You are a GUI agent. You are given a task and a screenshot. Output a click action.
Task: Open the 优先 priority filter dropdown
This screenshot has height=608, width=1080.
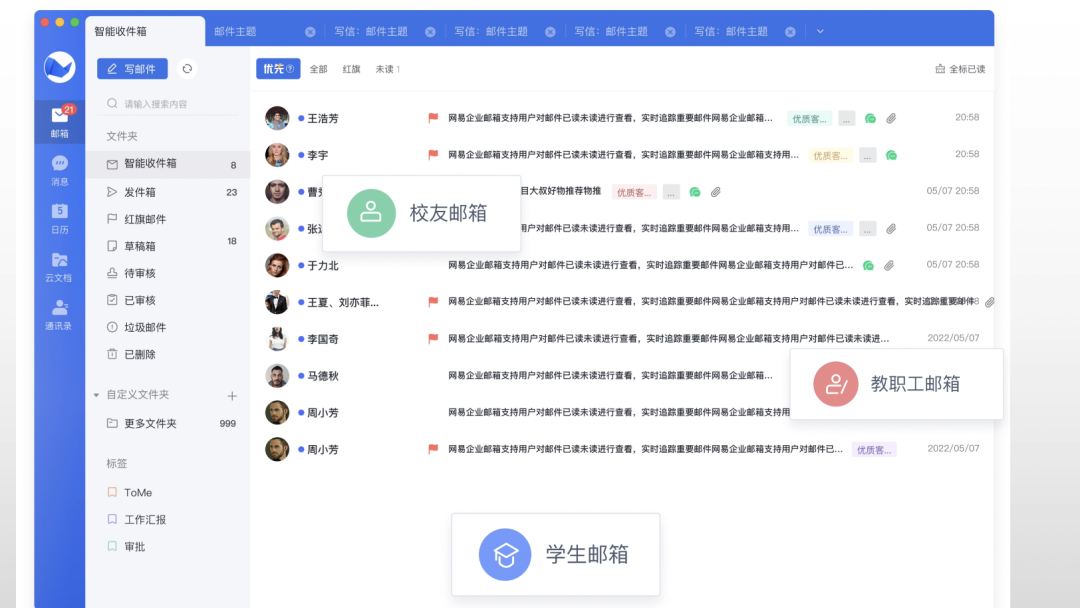(279, 69)
